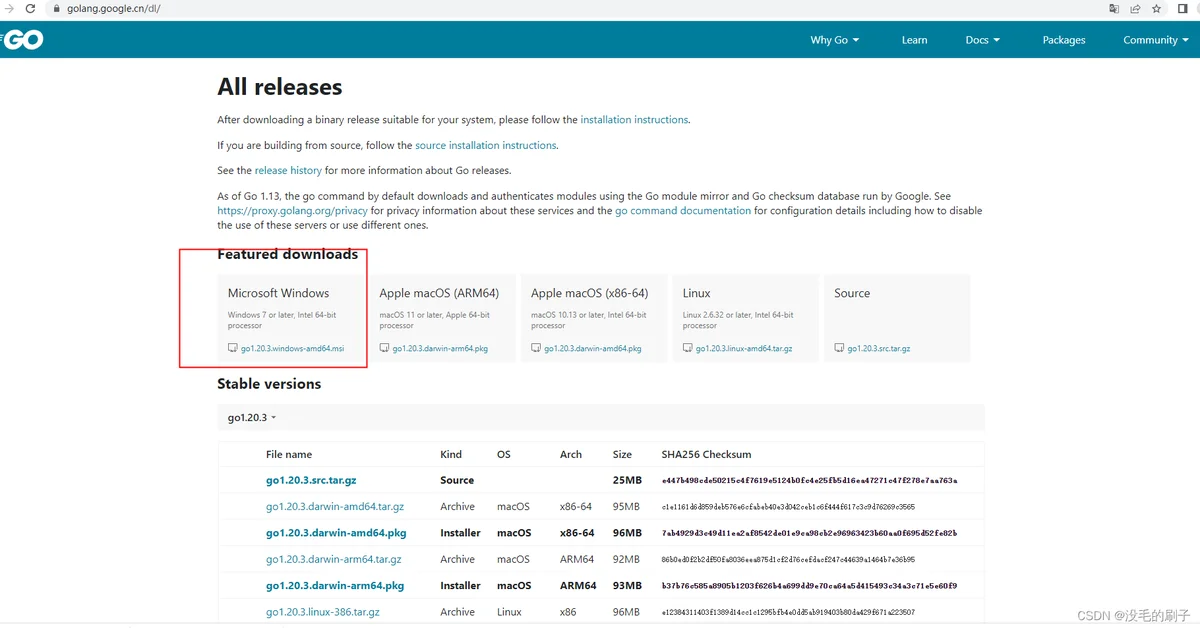The width and height of the screenshot is (1200, 628).
Task: Click download icon beside go1.20.3.darwin-arm64.pkg card
Action: coord(384,349)
